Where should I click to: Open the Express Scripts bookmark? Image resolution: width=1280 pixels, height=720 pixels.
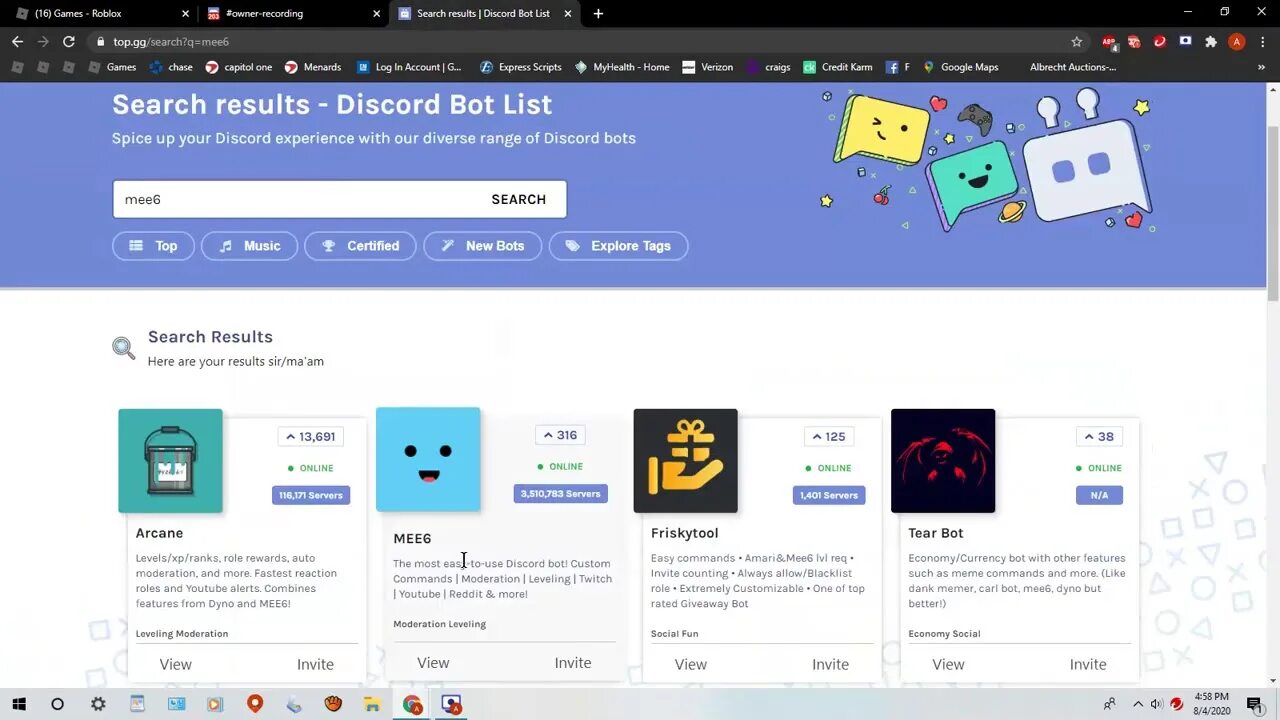pyautogui.click(x=520, y=67)
